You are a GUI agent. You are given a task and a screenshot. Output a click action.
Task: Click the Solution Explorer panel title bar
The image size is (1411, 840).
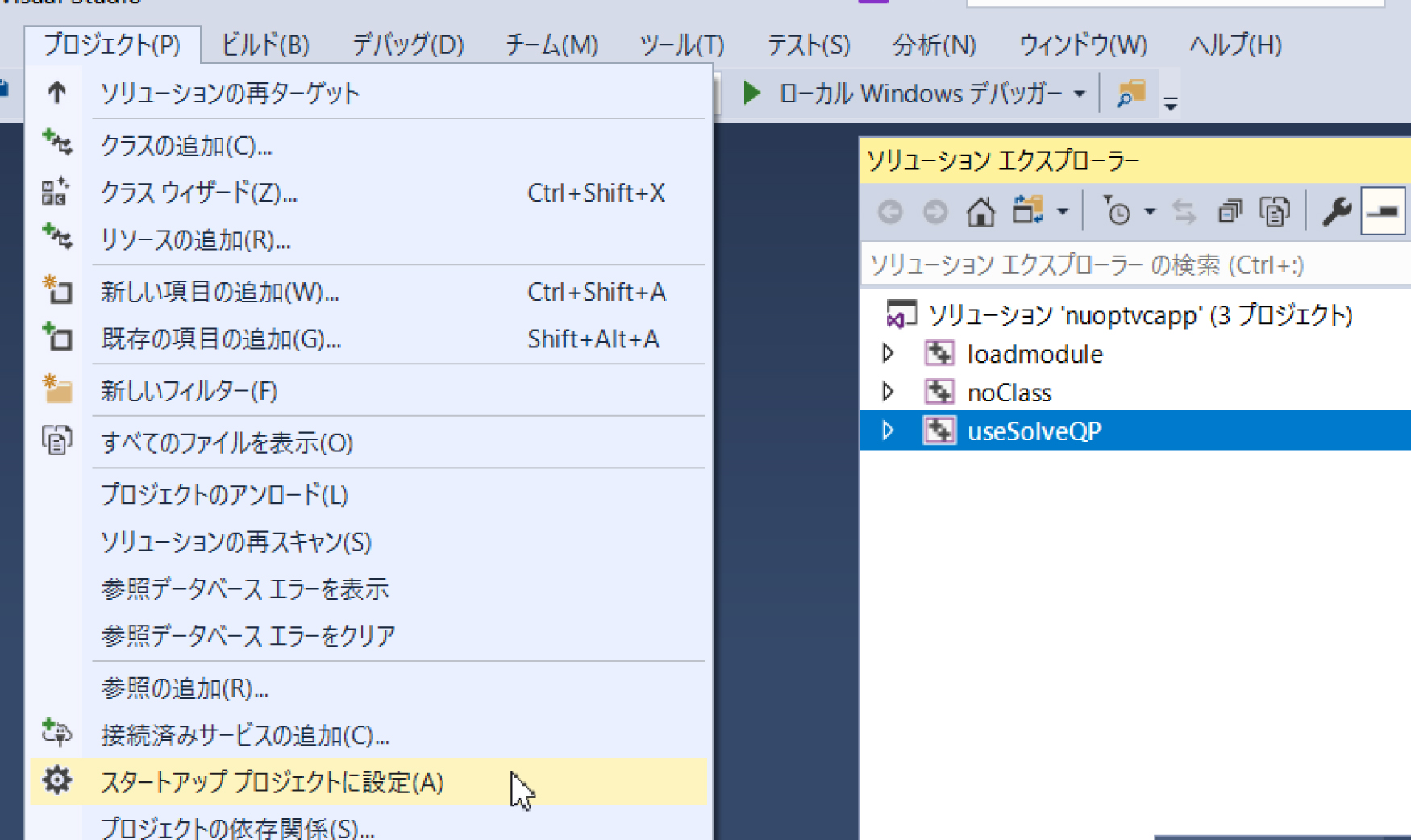point(1135,160)
